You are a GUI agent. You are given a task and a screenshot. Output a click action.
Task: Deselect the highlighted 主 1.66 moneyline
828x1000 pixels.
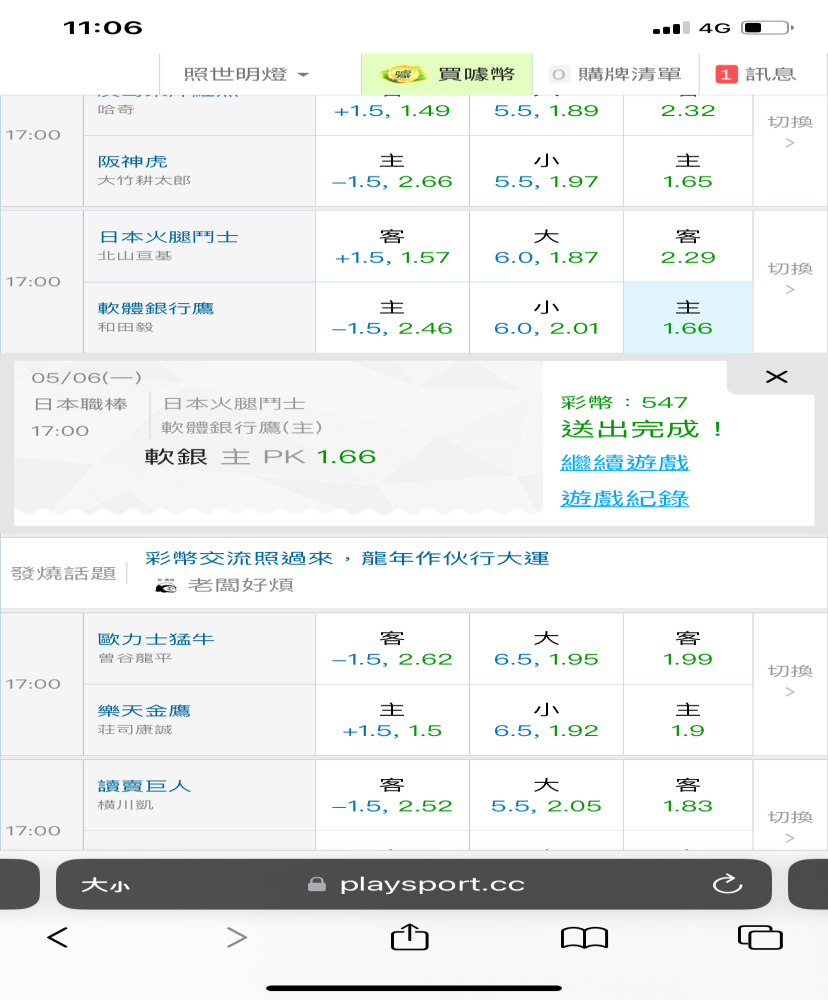[688, 318]
